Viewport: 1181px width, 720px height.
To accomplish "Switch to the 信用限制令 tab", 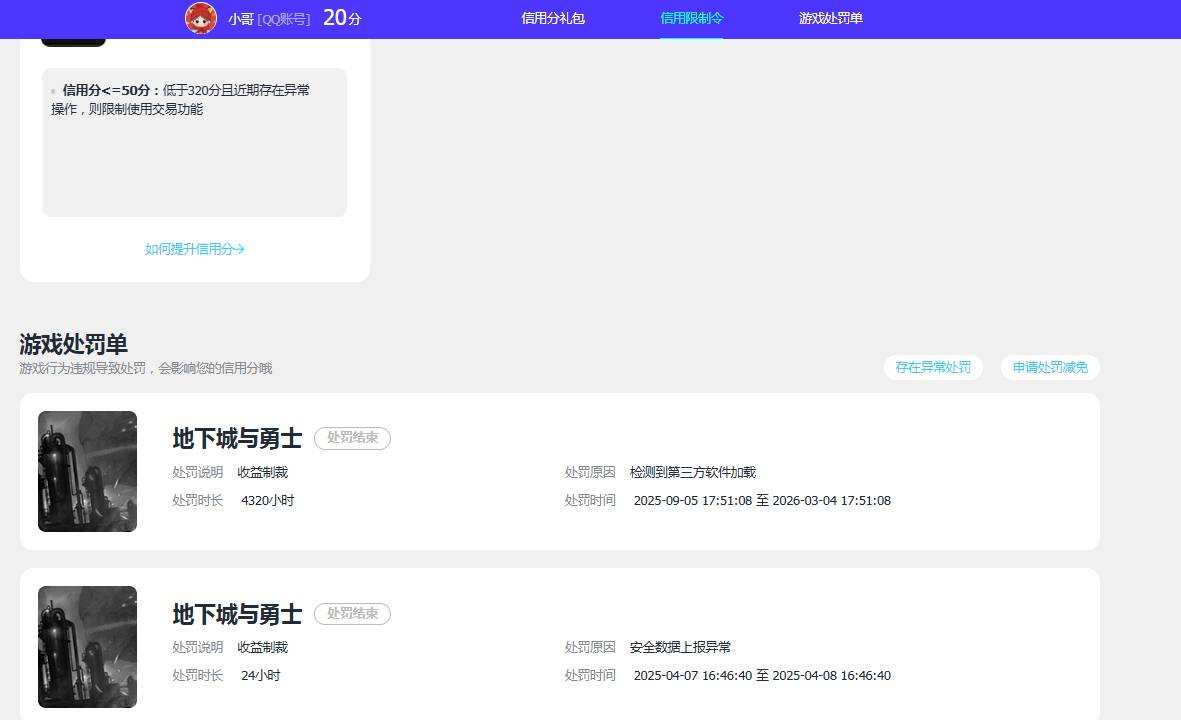I will pyautogui.click(x=691, y=18).
